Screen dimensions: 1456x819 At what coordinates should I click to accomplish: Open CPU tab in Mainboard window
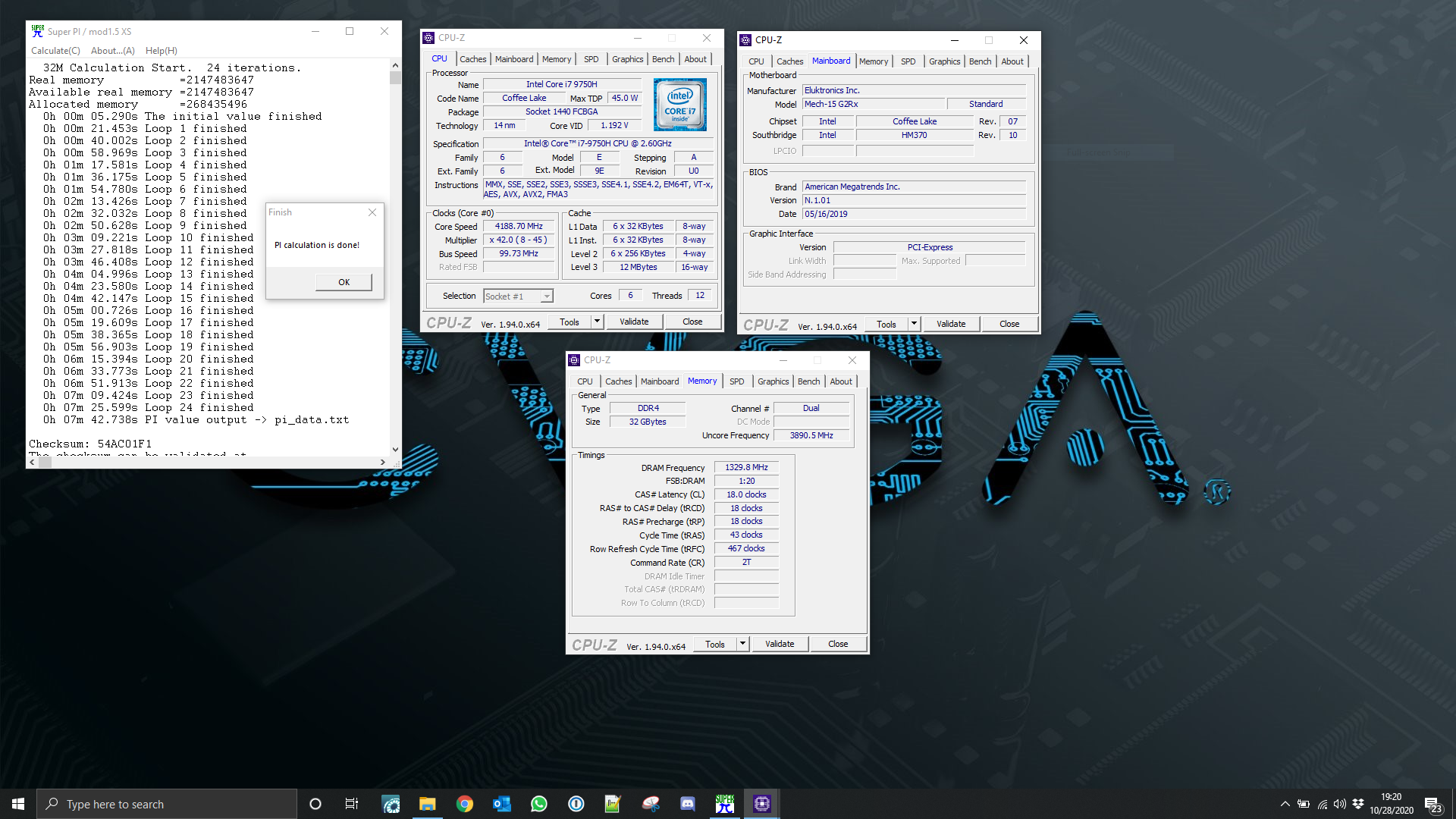tap(756, 61)
